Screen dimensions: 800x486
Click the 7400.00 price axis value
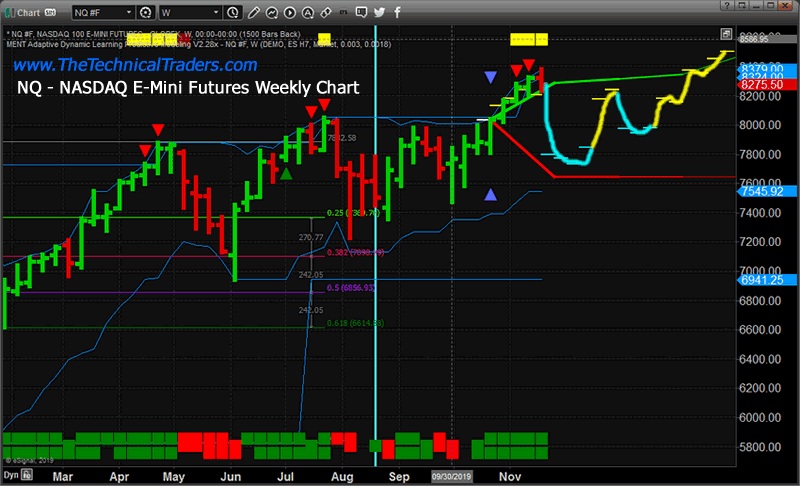(760, 213)
